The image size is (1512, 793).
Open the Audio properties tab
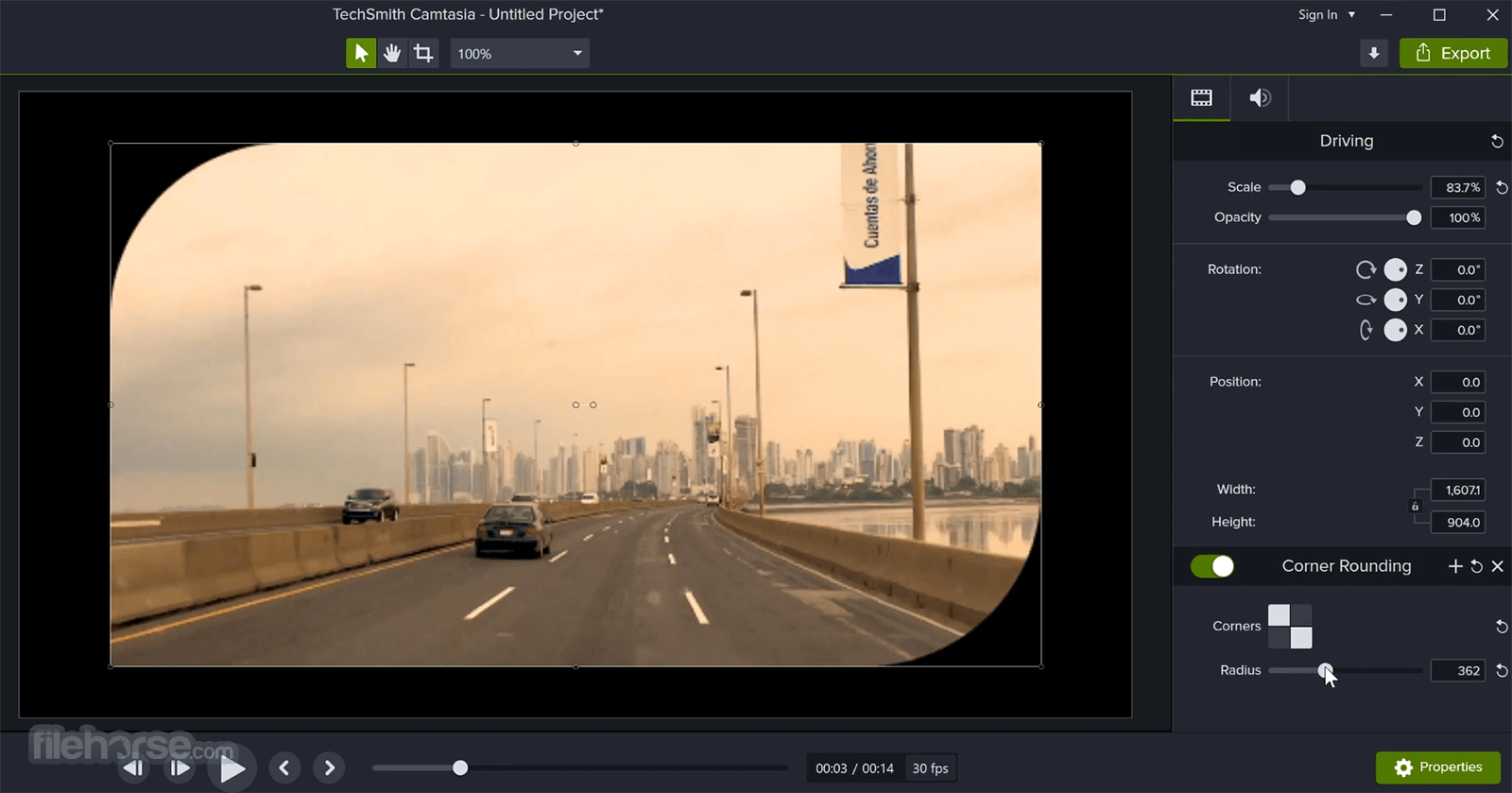click(x=1260, y=98)
